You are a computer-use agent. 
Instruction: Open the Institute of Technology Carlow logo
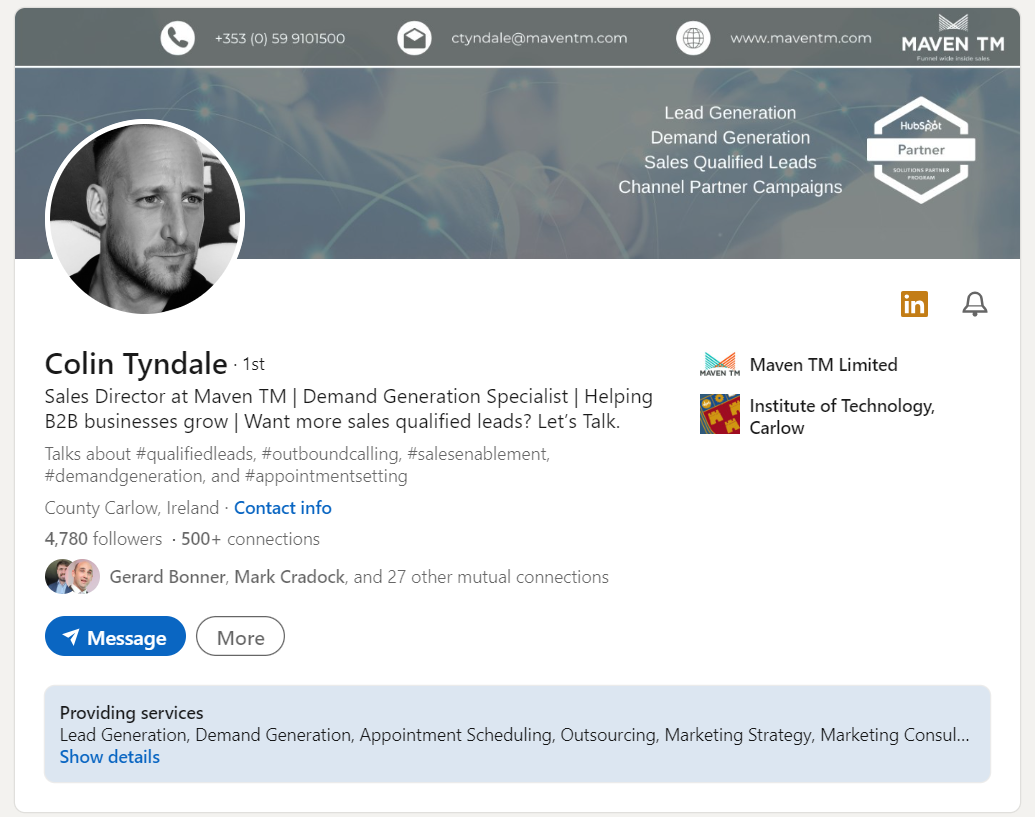719,414
